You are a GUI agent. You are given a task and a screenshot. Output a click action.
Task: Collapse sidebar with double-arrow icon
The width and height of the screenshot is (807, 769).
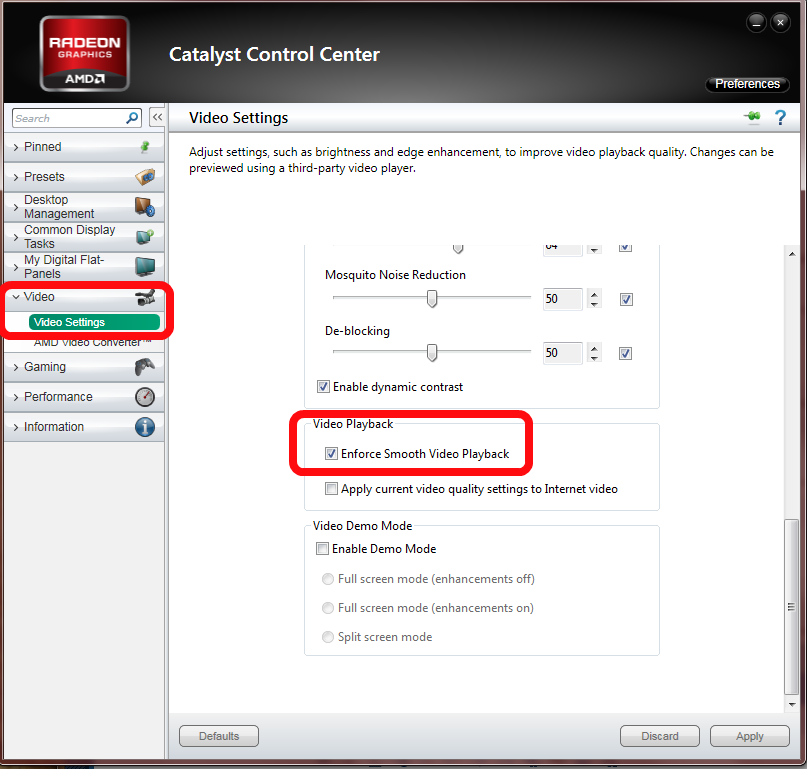pyautogui.click(x=157, y=118)
